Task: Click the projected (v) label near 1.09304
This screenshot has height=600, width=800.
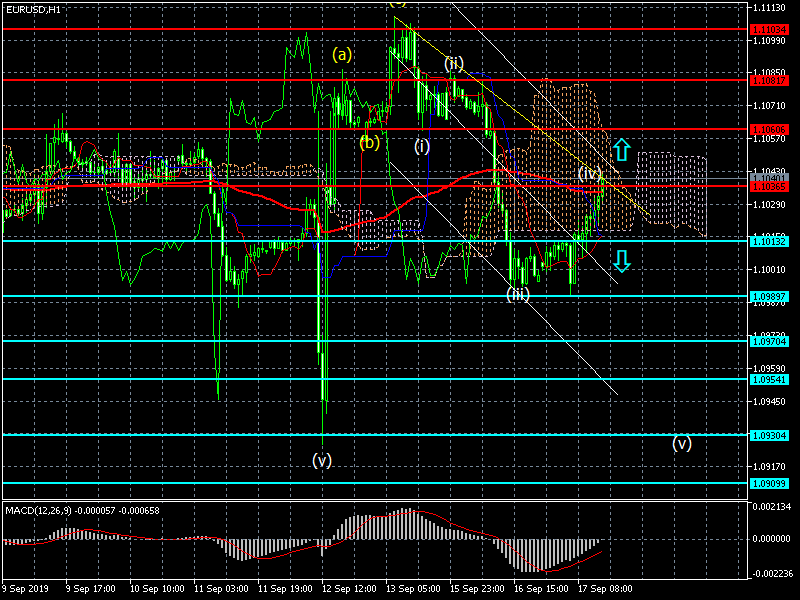Action: click(682, 443)
